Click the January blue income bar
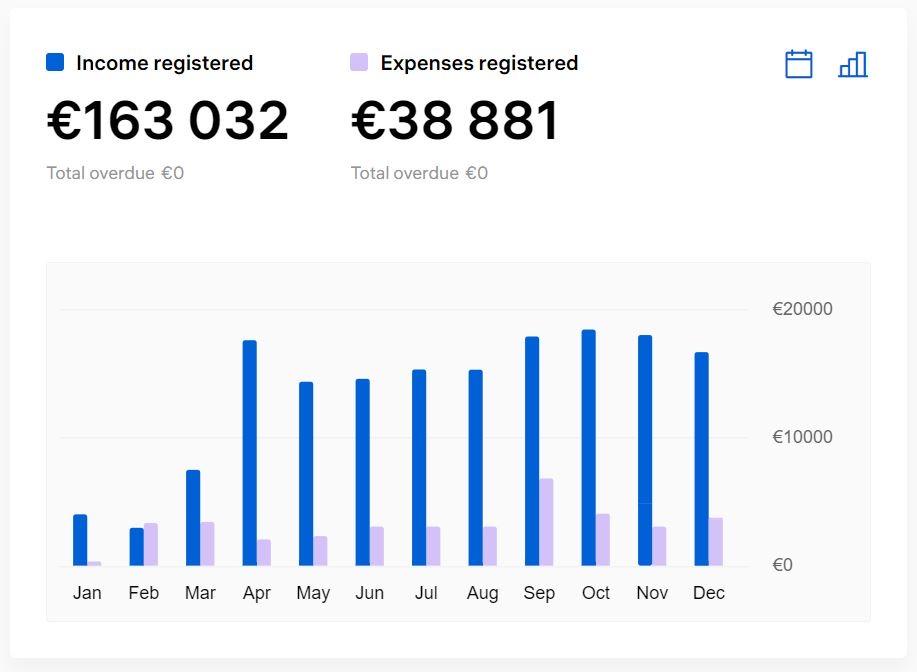 (x=80, y=540)
